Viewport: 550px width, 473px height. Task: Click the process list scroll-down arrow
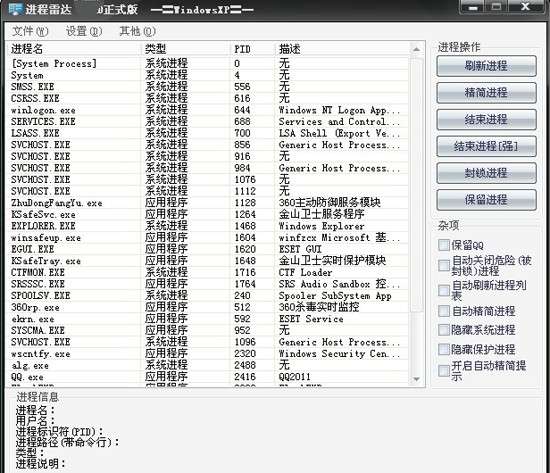pos(416,379)
